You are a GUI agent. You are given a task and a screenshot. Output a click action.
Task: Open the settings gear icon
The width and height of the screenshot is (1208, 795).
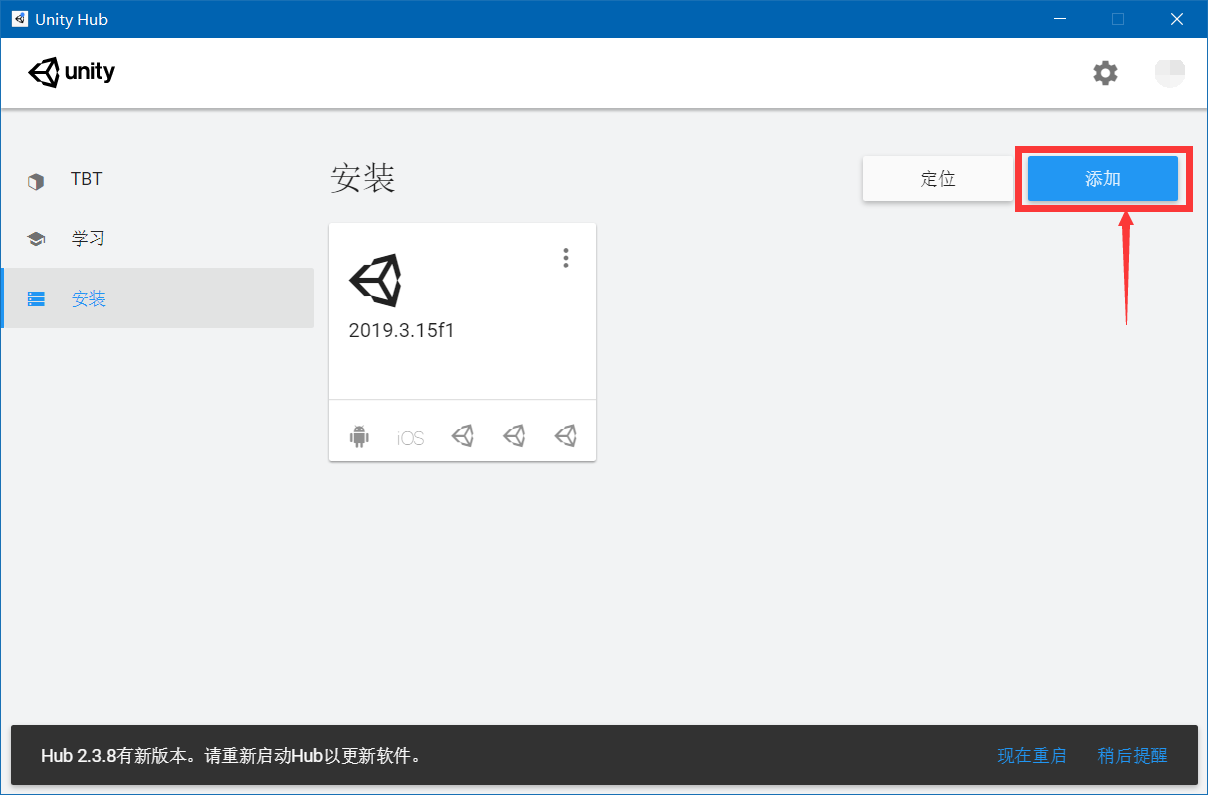tap(1105, 73)
